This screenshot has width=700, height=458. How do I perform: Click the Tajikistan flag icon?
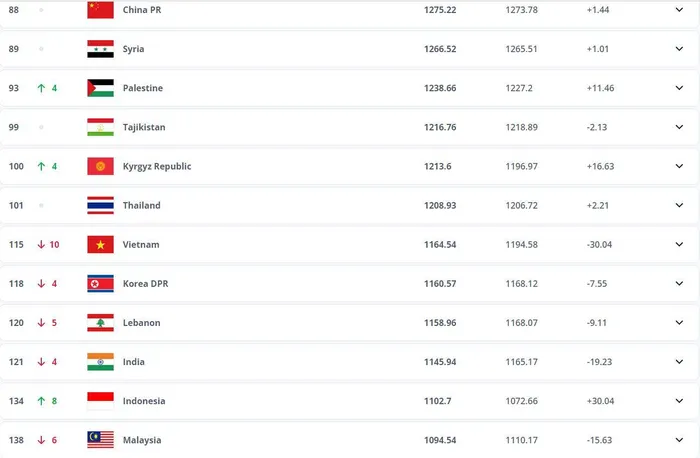click(100, 127)
